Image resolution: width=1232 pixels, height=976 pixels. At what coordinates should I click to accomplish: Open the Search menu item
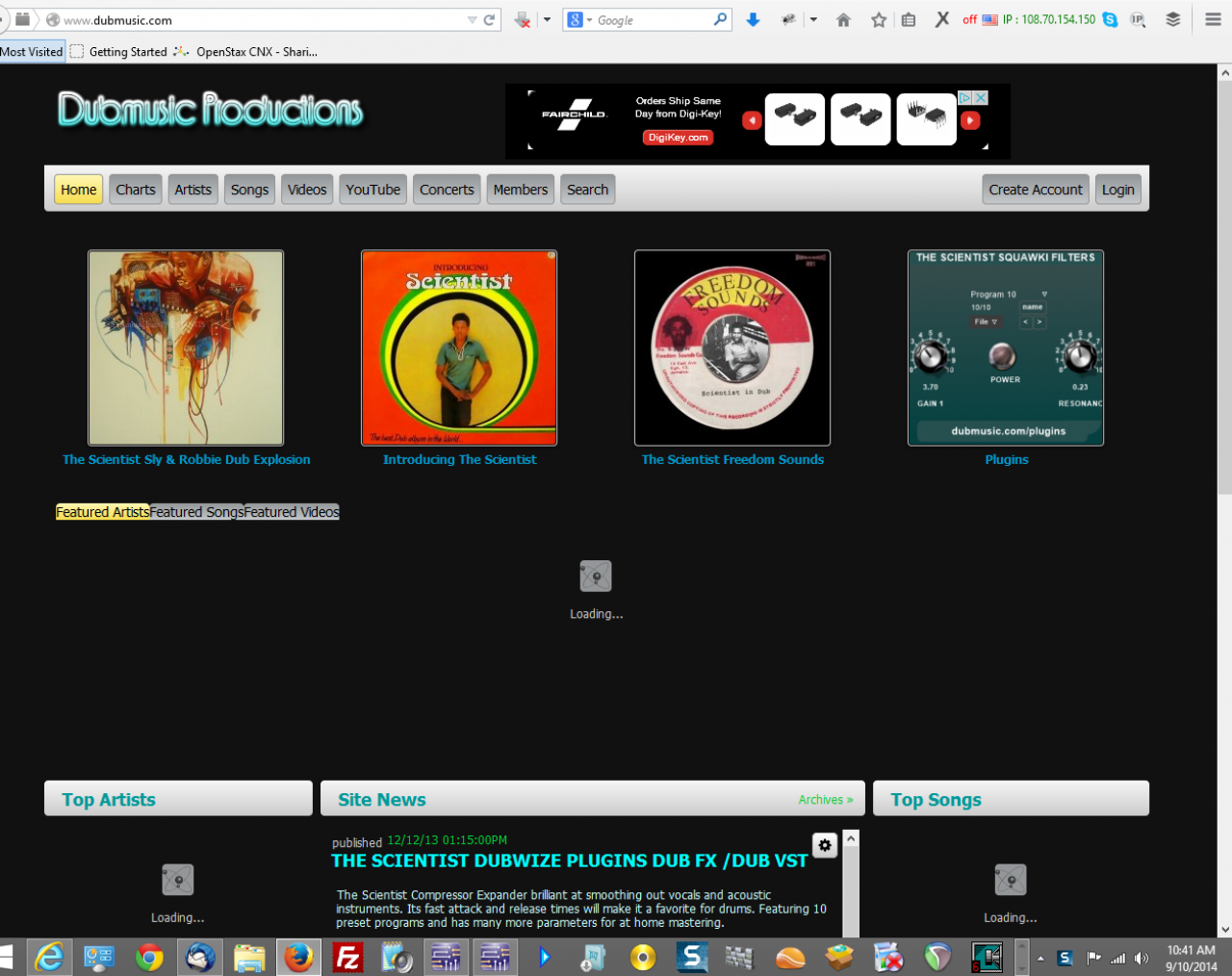(x=587, y=190)
